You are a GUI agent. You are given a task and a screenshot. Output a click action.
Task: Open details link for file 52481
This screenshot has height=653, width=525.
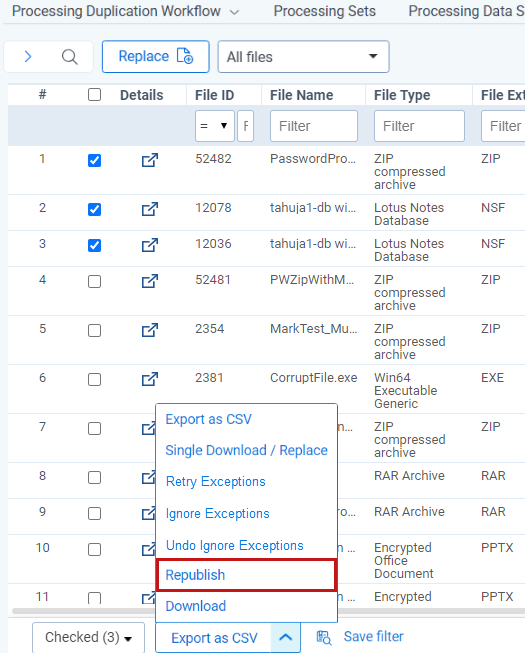pos(149,281)
